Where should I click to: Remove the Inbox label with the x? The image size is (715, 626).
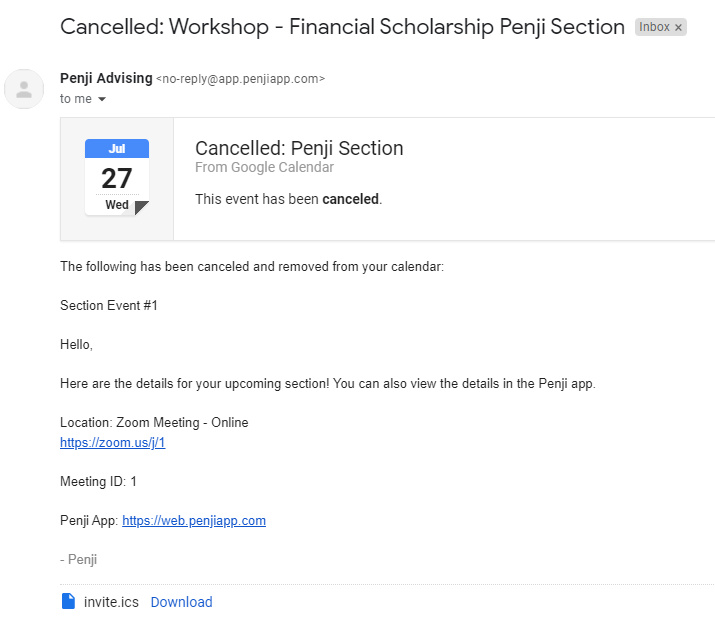coord(678,27)
